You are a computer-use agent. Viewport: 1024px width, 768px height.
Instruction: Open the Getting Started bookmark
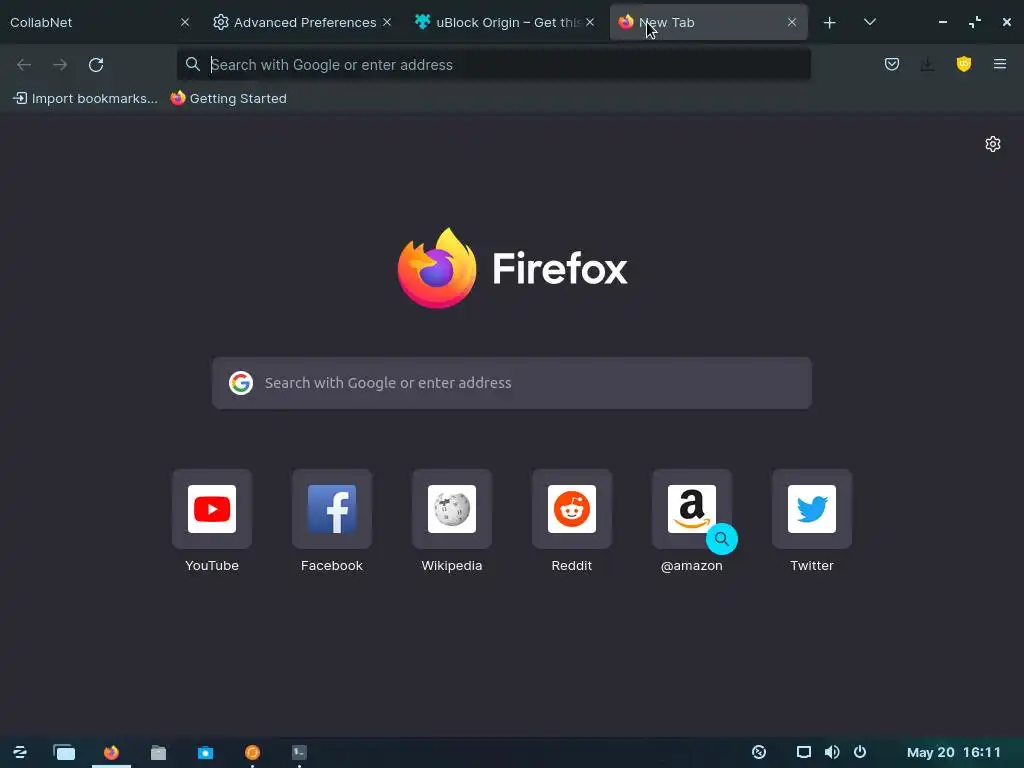click(229, 99)
